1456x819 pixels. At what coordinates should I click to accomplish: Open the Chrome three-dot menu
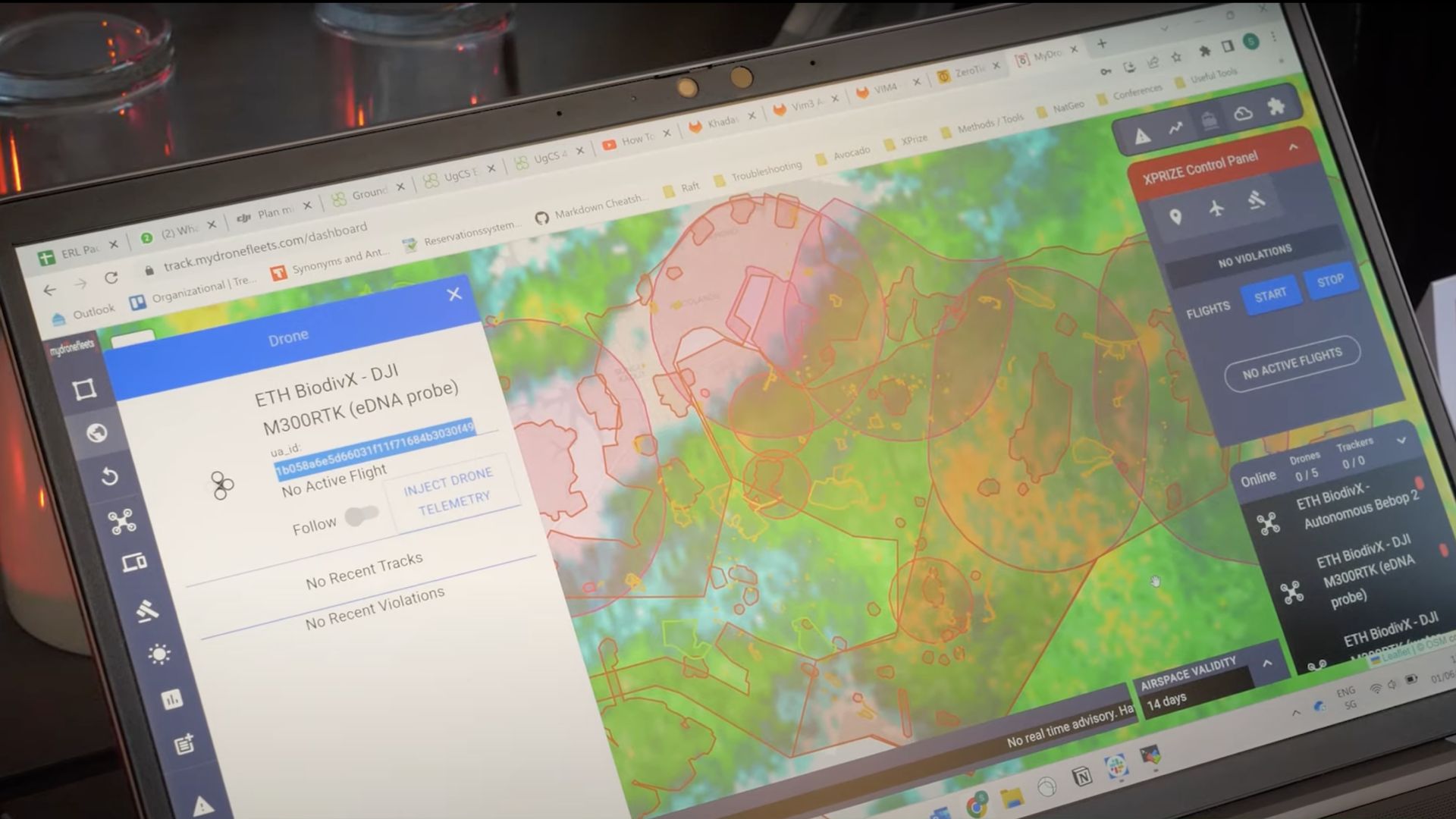coord(1273,36)
